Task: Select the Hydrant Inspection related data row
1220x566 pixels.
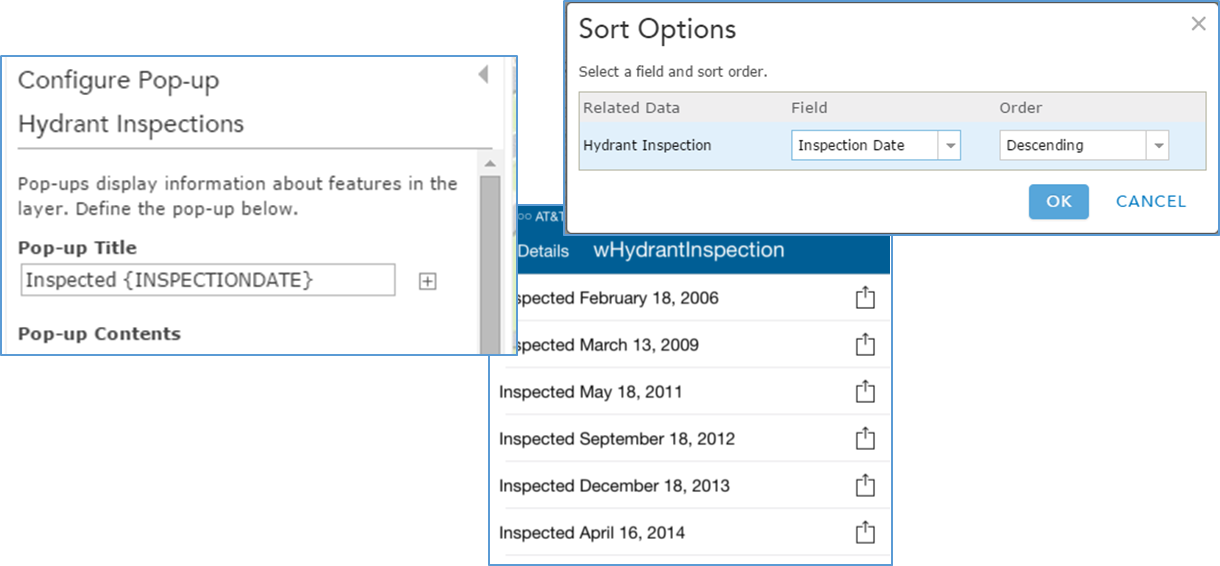Action: pyautogui.click(x=647, y=146)
